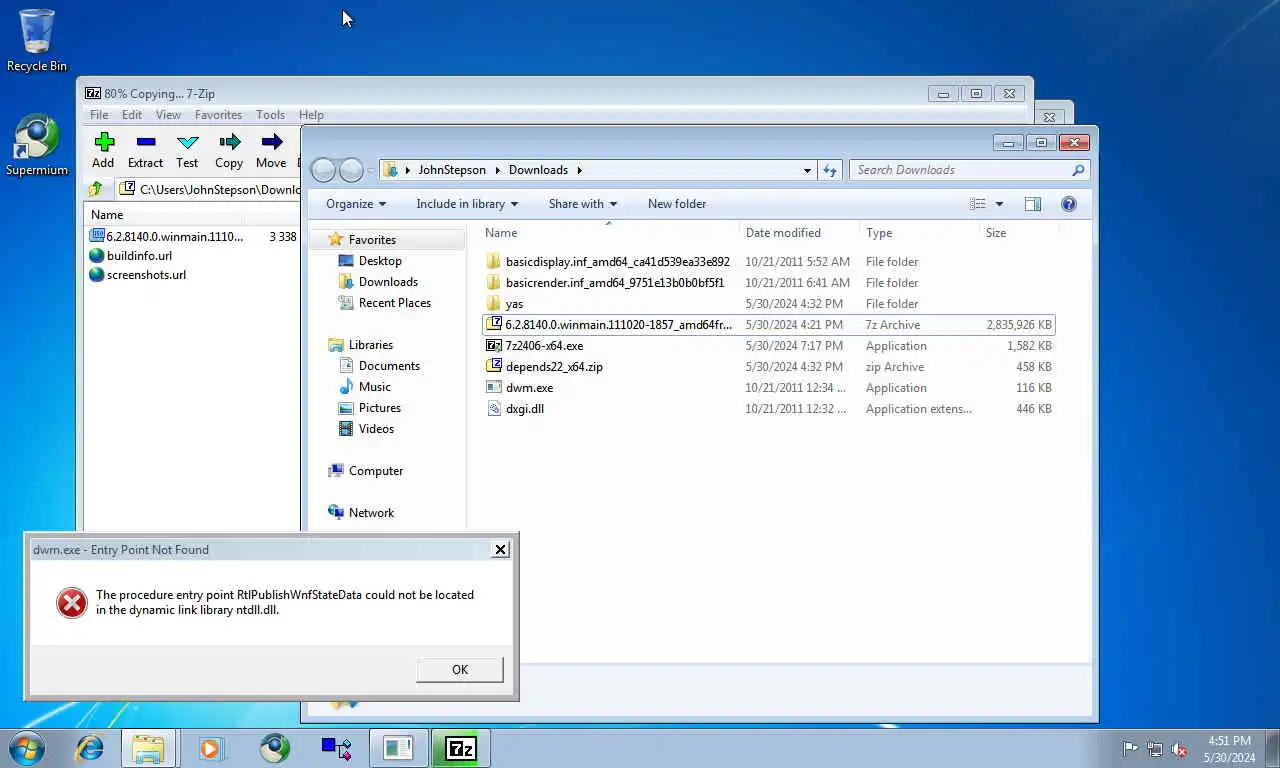The height and width of the screenshot is (768, 1280).
Task: Click the Explorer Forward navigation button
Action: coord(351,170)
